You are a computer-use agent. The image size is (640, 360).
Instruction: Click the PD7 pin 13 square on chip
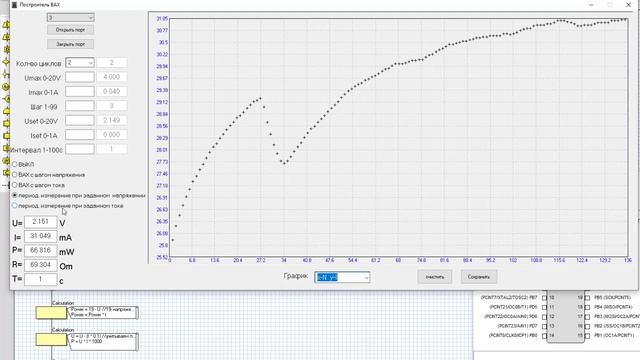(x=544, y=326)
